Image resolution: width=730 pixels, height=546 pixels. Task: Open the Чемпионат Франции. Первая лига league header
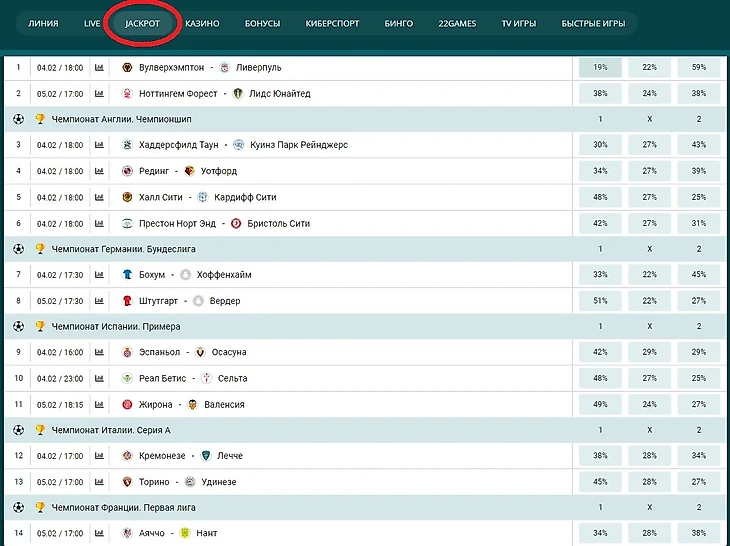pyautogui.click(x=365, y=507)
